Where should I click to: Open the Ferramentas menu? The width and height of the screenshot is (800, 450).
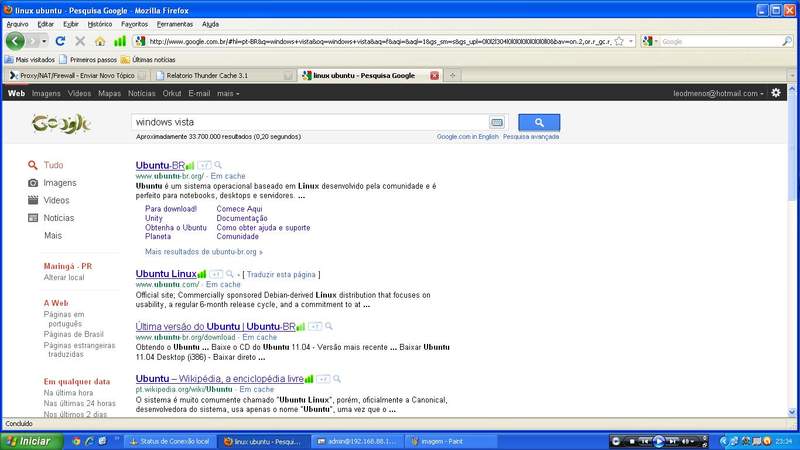[174, 24]
